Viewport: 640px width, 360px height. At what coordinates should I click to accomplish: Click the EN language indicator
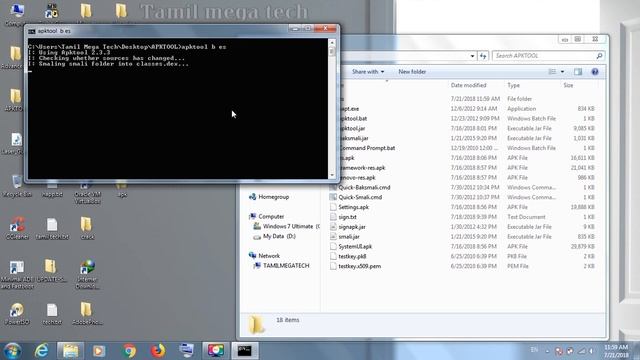tap(534, 350)
